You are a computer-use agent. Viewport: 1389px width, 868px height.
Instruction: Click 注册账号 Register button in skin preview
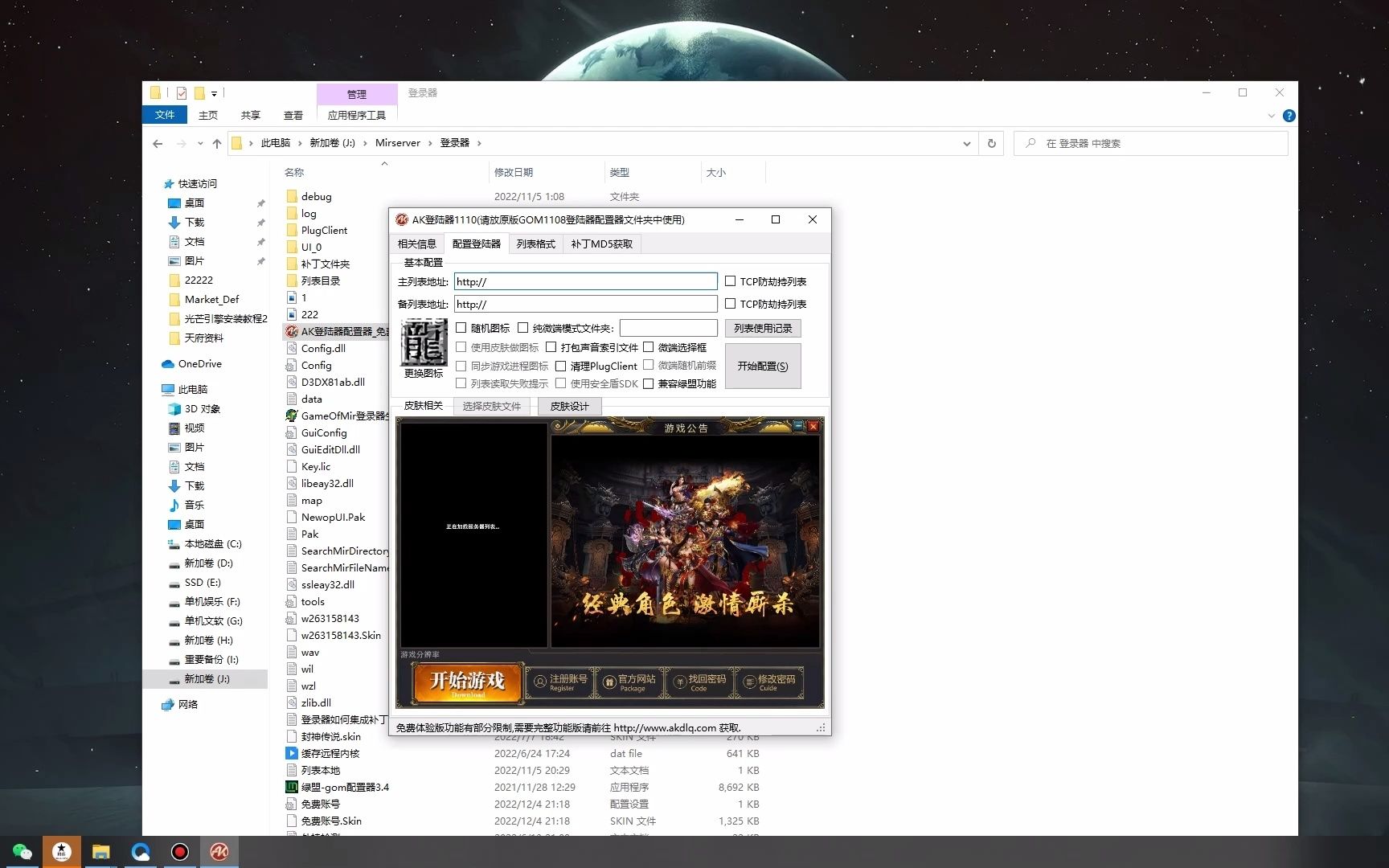[561, 682]
